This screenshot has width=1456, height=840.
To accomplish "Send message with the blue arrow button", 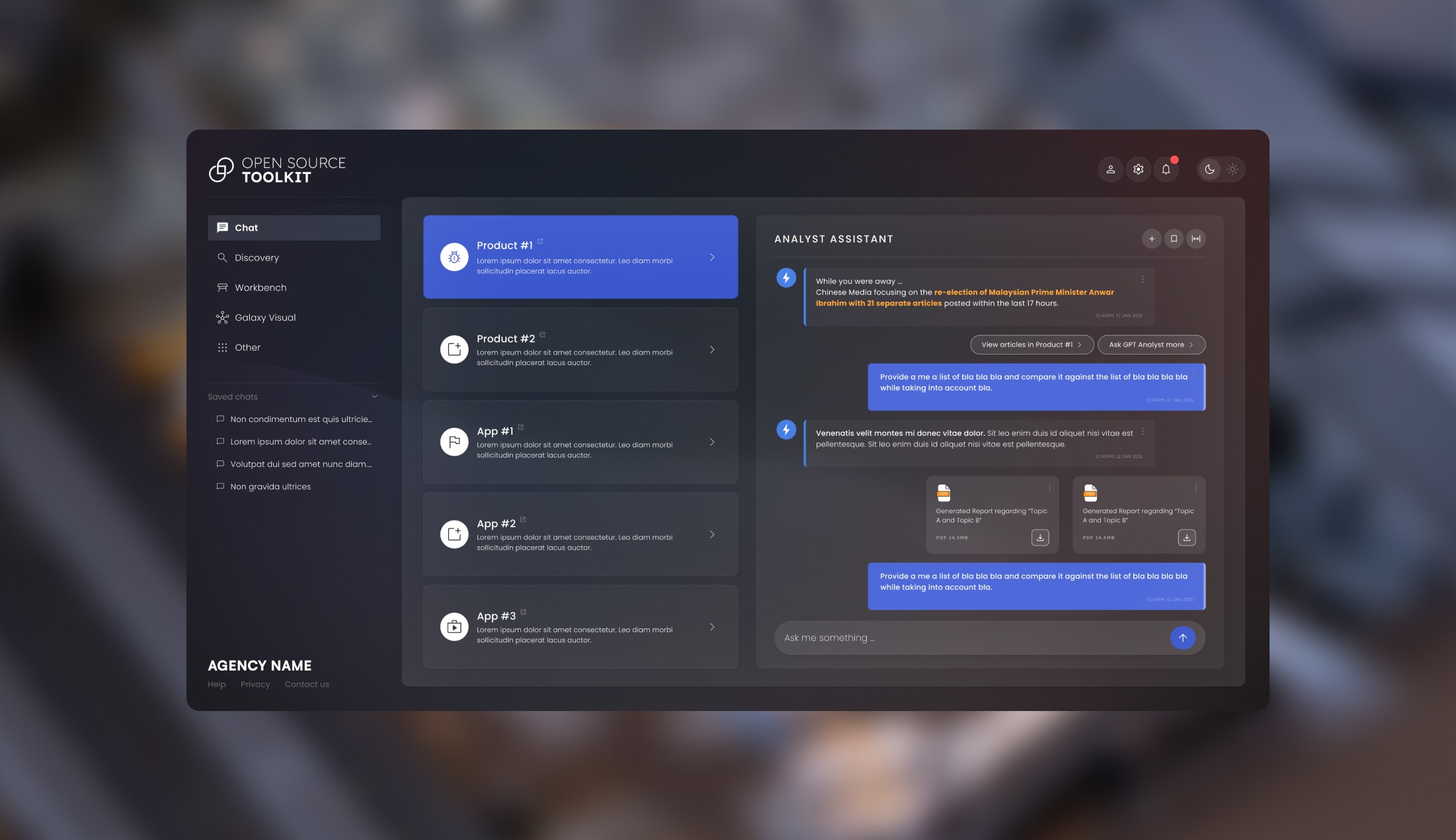I will point(1183,638).
